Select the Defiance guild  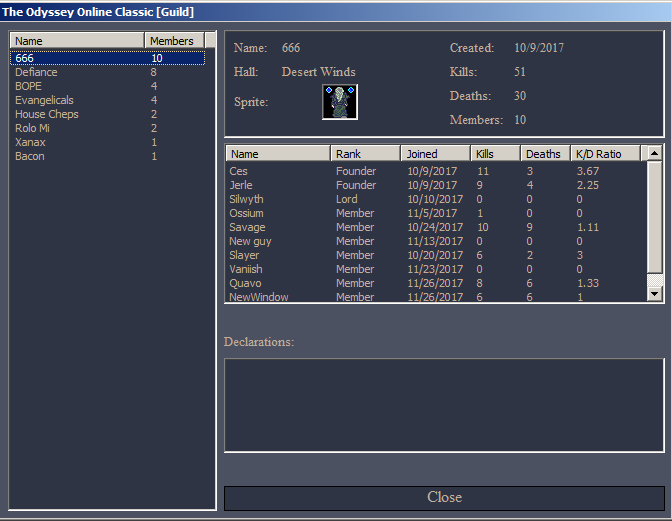click(36, 73)
